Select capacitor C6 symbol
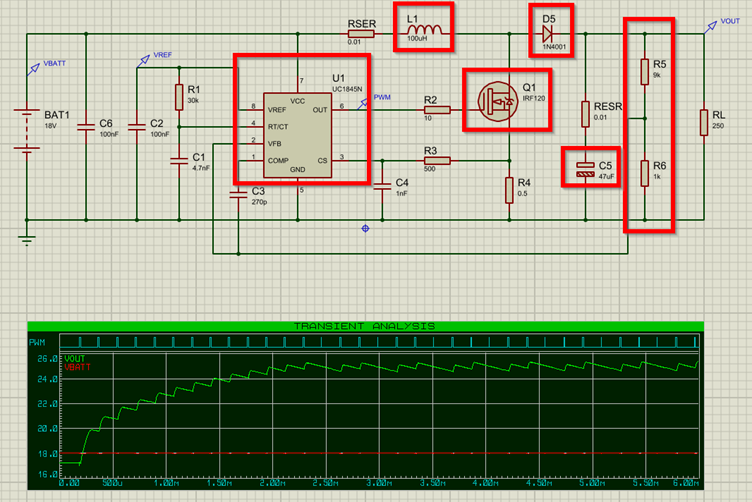Image resolution: width=752 pixels, height=502 pixels. pos(86,127)
